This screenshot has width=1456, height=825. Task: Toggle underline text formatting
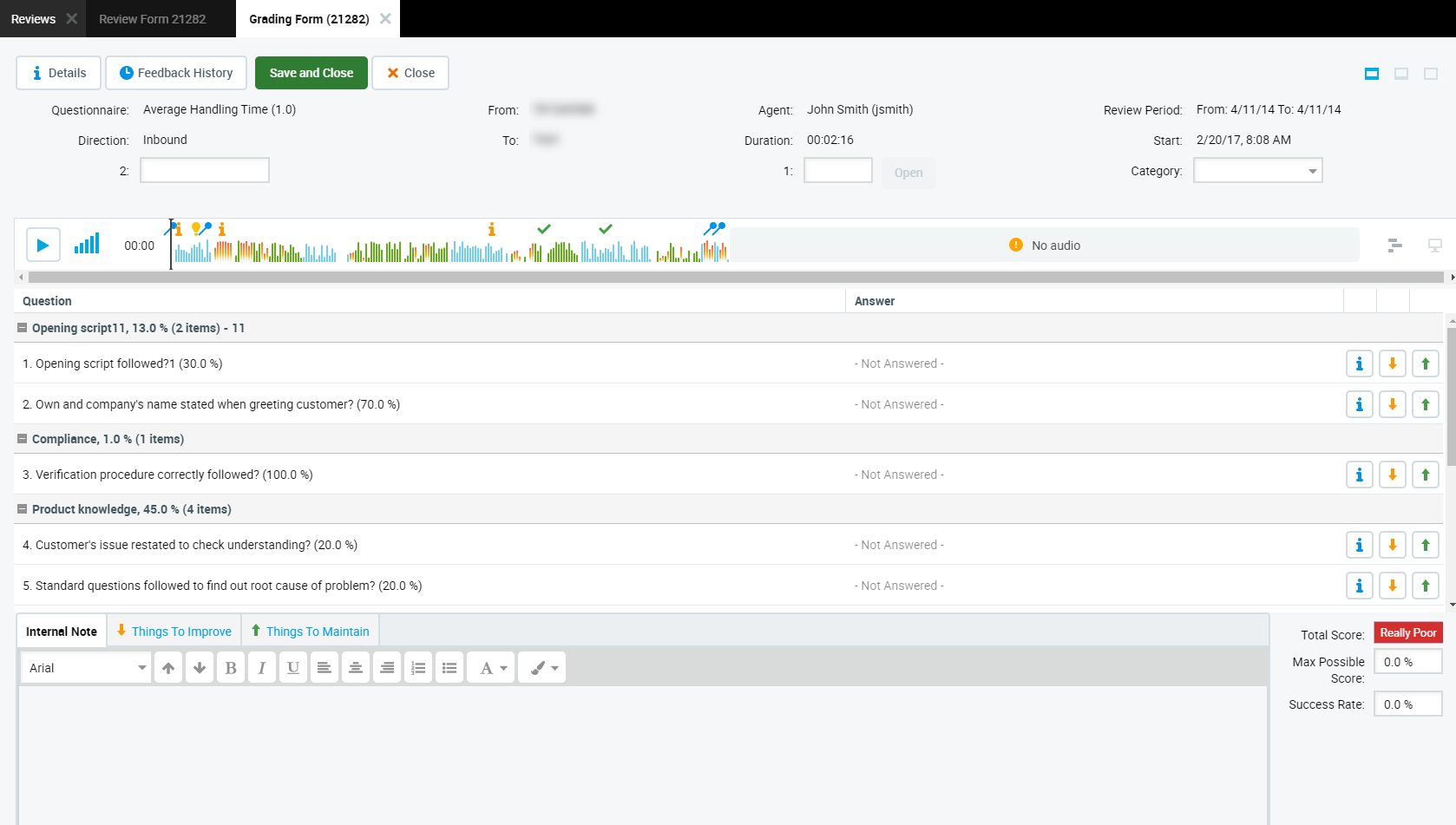pos(293,668)
